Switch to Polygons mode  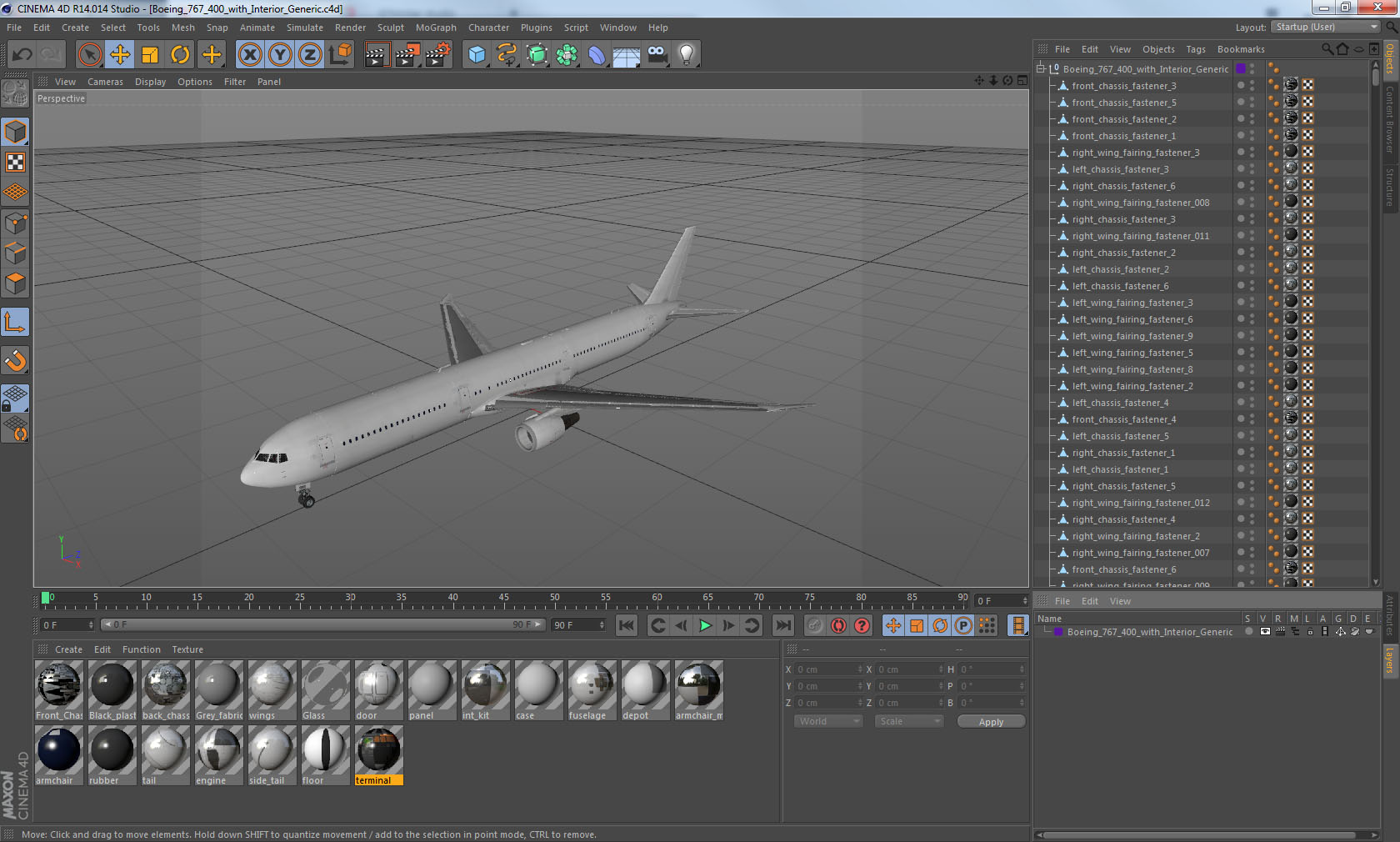click(x=15, y=283)
